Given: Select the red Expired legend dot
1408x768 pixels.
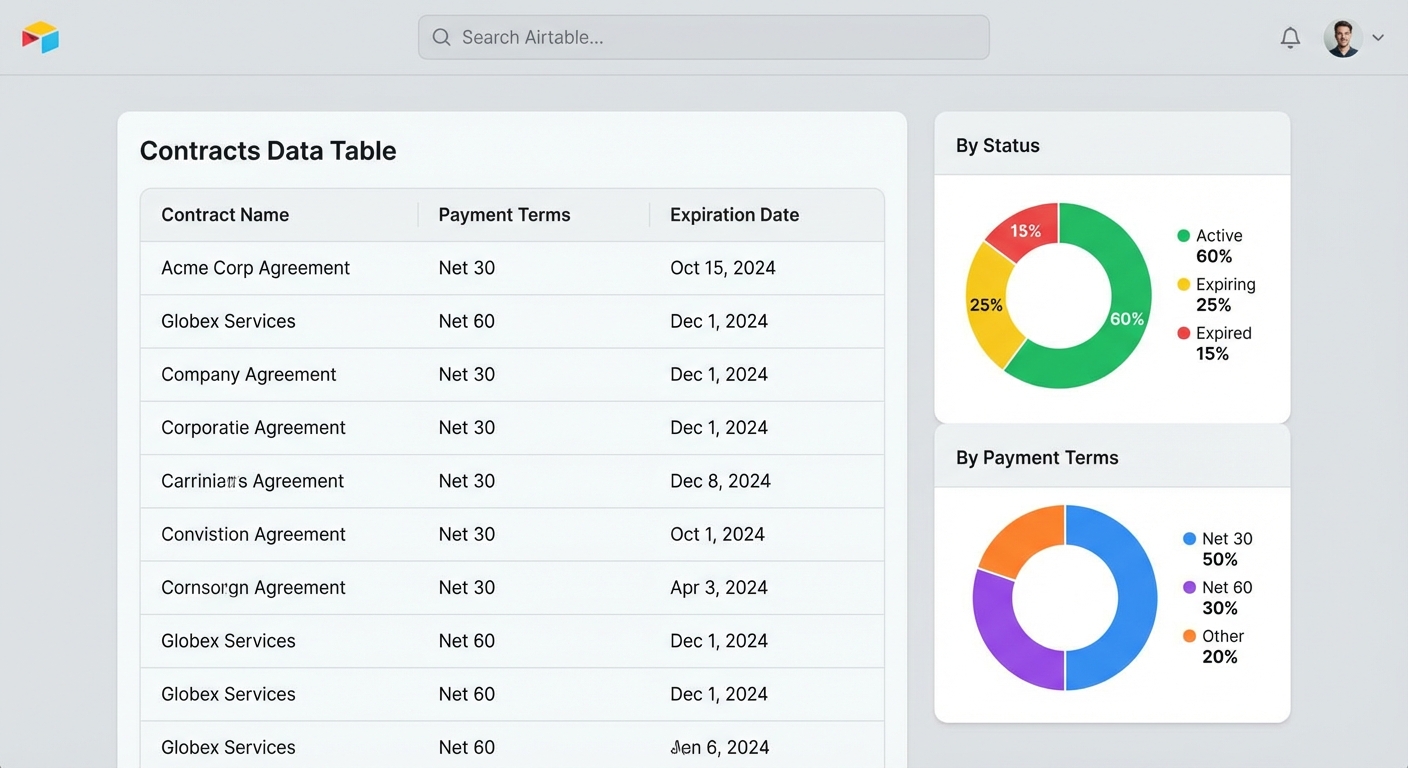Looking at the screenshot, I should [1183, 333].
